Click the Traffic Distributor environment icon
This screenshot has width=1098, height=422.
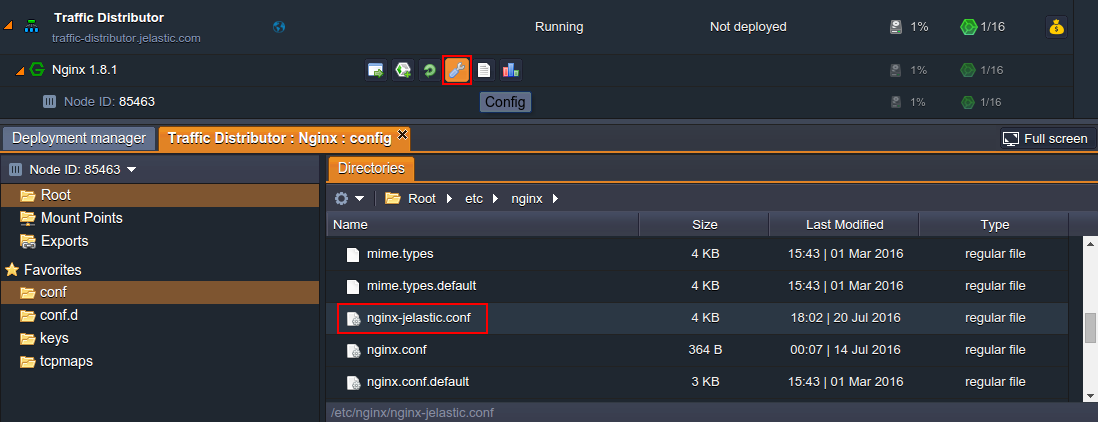[32, 27]
